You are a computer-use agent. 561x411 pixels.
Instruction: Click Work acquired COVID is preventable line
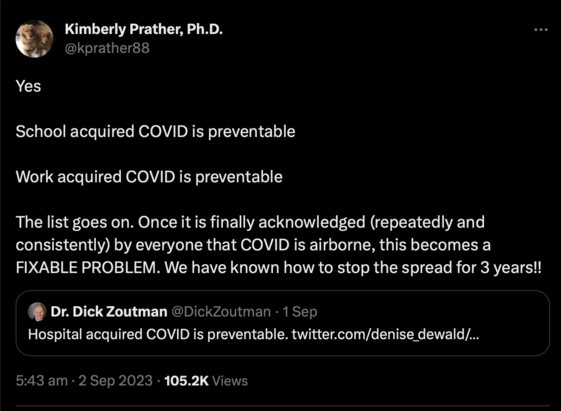(149, 177)
